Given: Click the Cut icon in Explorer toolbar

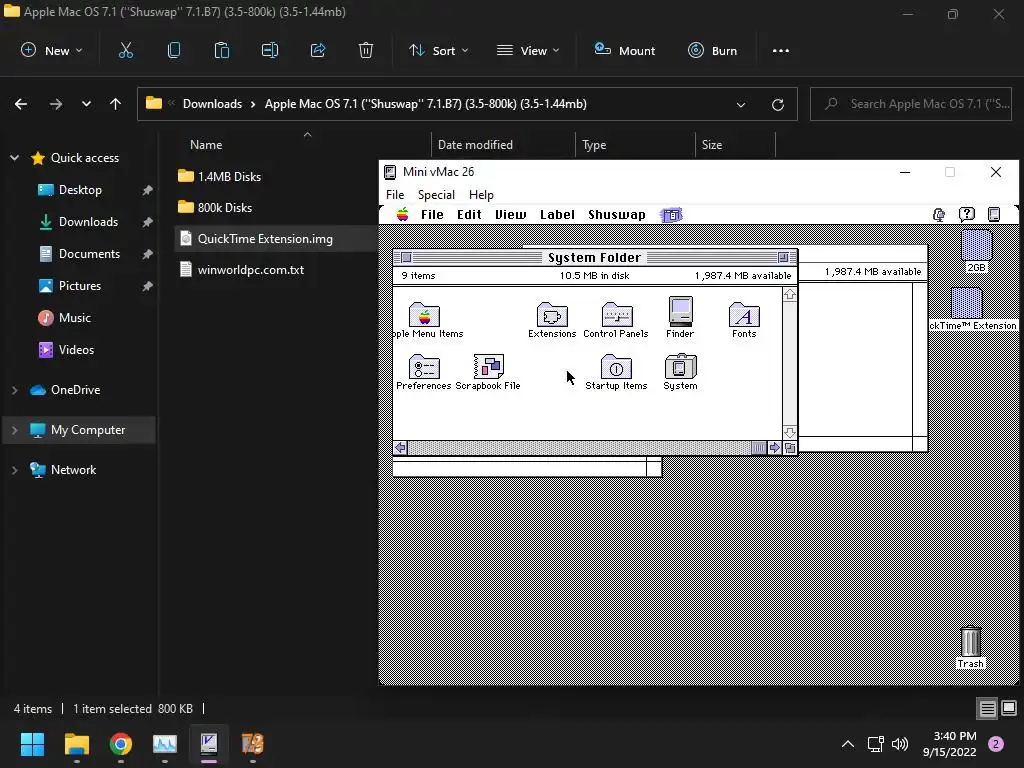Looking at the screenshot, I should pos(125,50).
